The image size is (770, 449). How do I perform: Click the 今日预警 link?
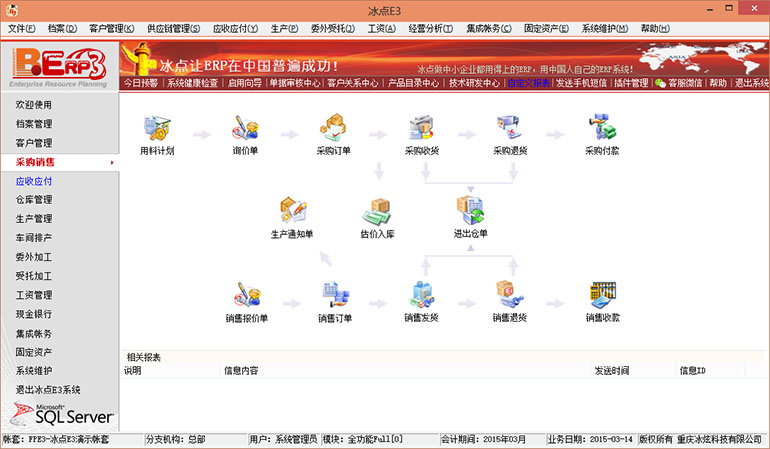[x=140, y=83]
